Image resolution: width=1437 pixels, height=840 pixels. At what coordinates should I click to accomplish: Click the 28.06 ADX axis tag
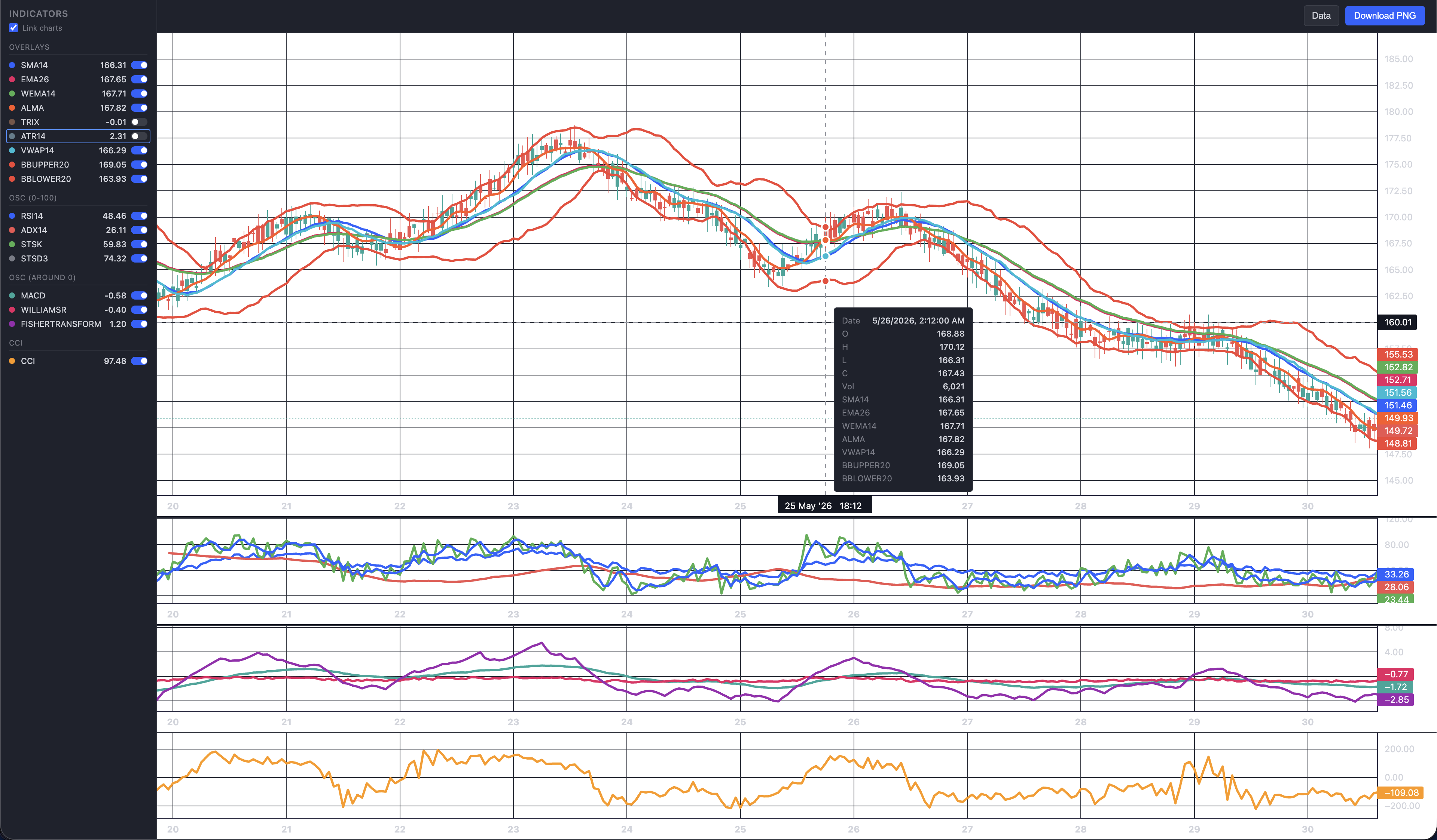click(1395, 587)
